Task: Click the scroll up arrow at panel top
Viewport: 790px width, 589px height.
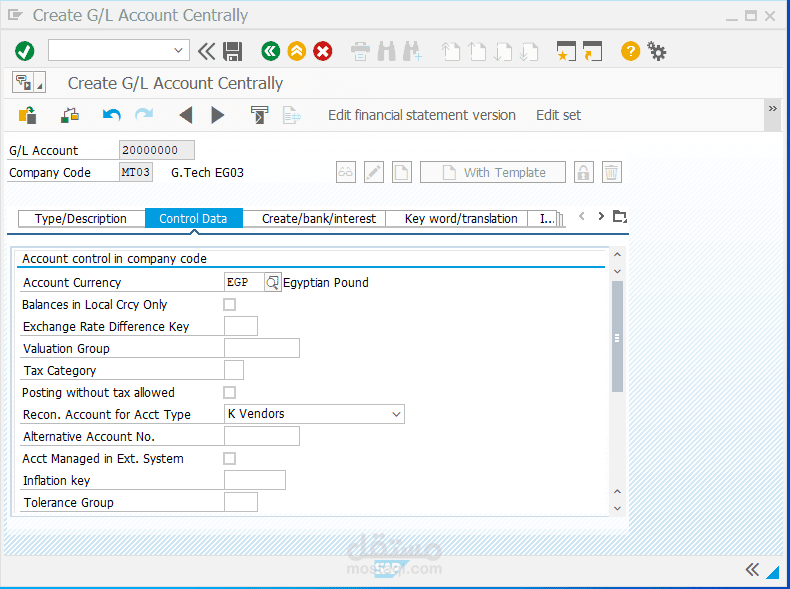Action: [617, 254]
